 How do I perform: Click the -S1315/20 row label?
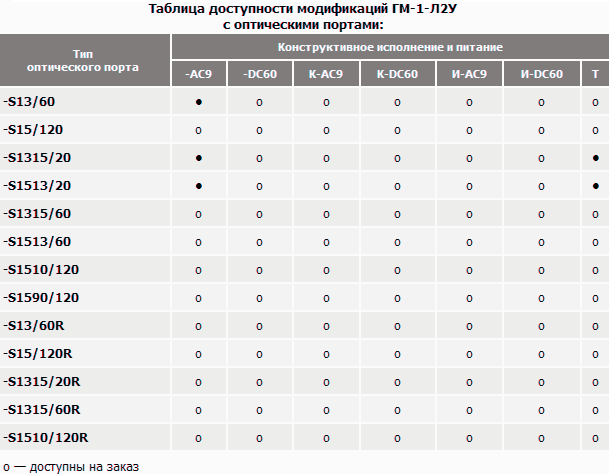click(37, 158)
